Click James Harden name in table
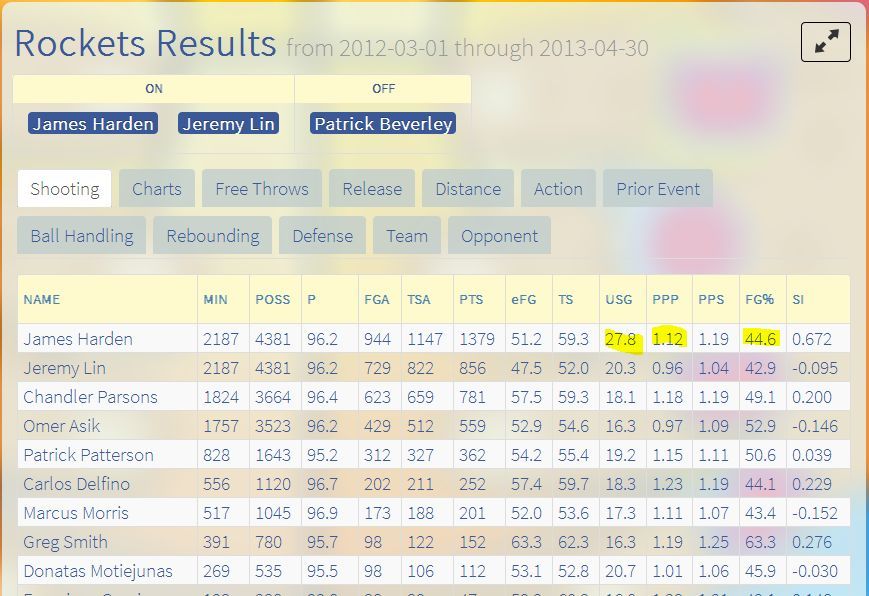Screen dimensions: 869x596 coord(78,339)
